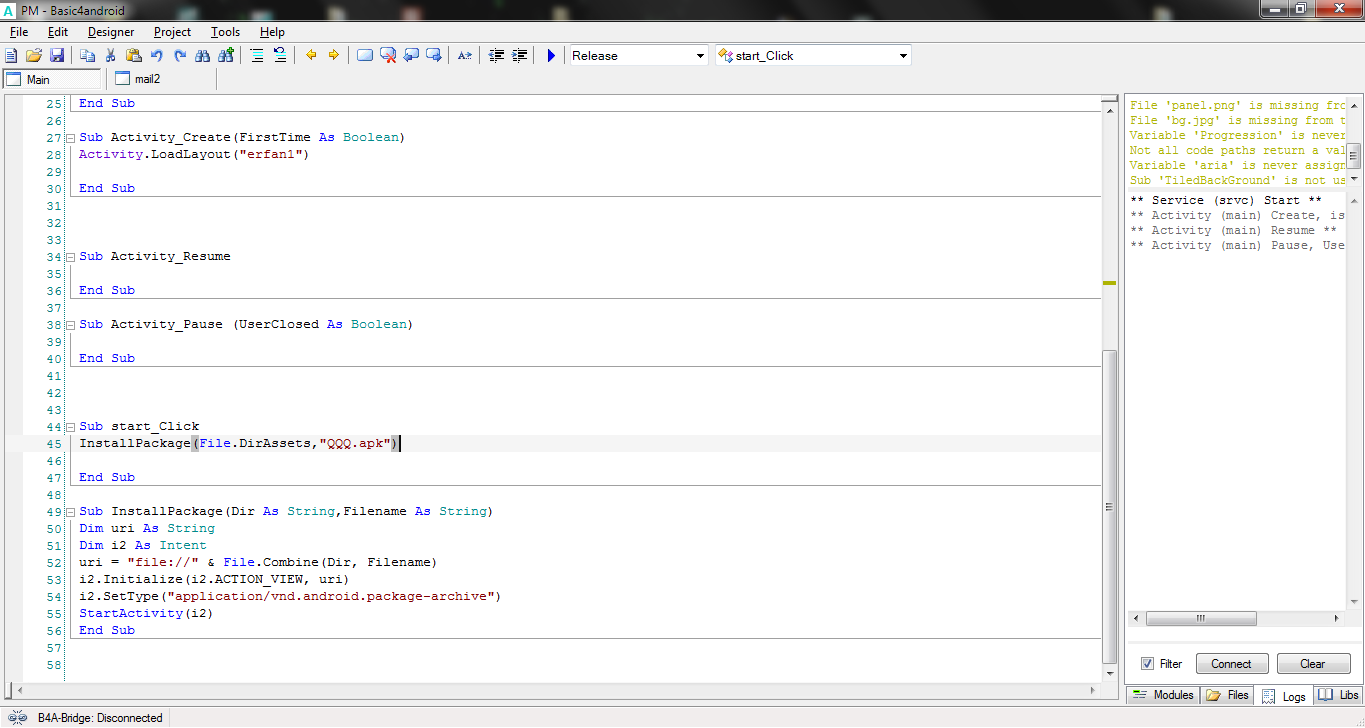Collapse the Activity_Create sub block
Viewport: 1365px width, 728px height.
70,138
